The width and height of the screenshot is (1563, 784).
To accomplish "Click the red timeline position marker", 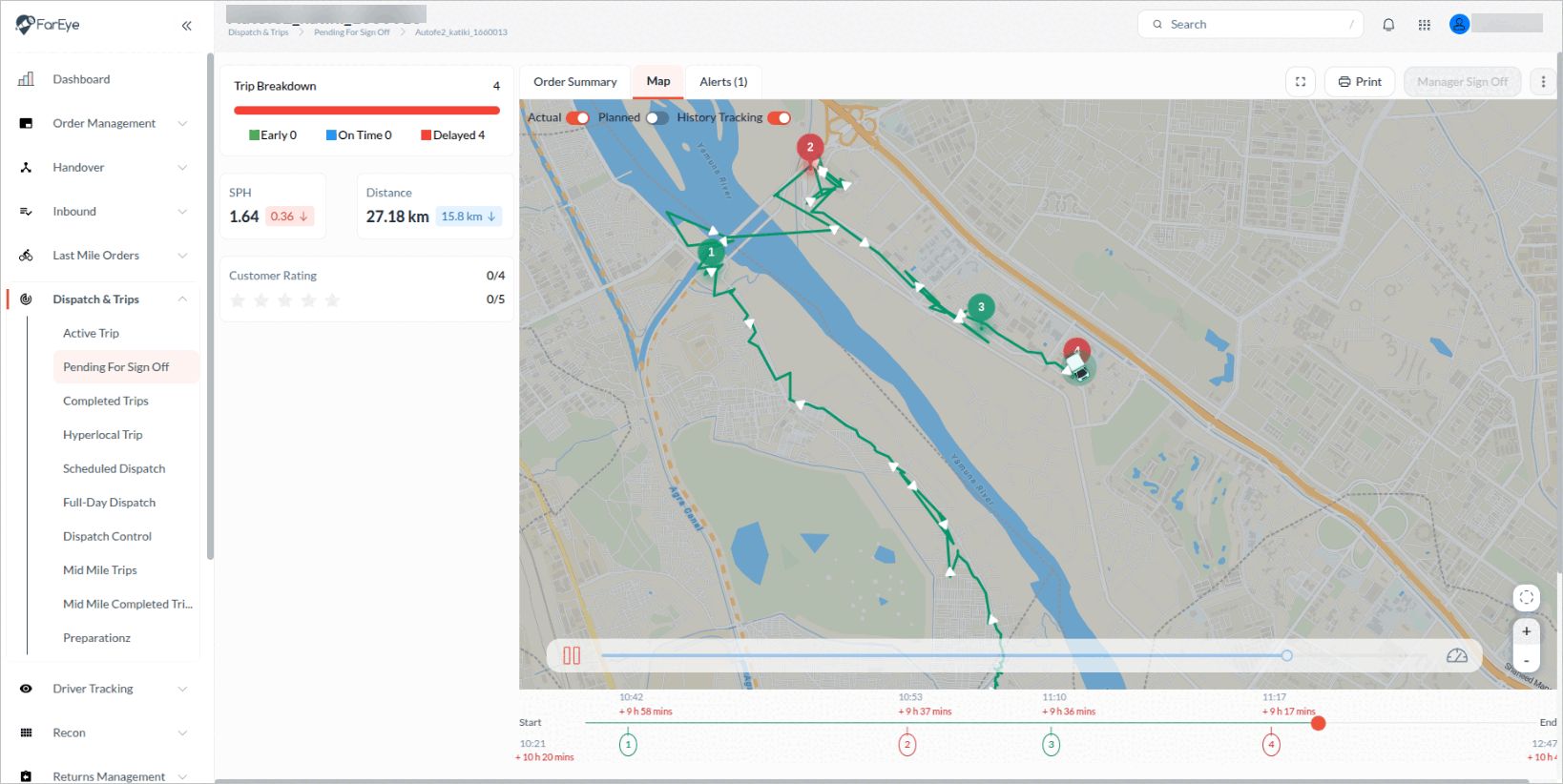I will point(1318,724).
